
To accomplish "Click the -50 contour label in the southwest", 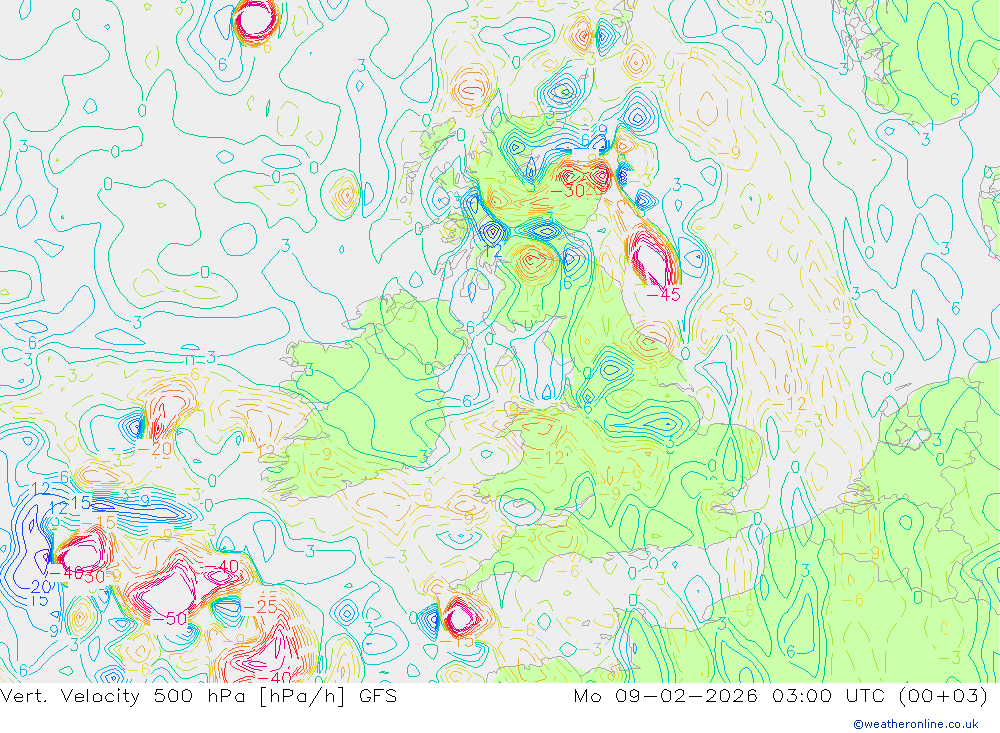I will pyautogui.click(x=170, y=618).
